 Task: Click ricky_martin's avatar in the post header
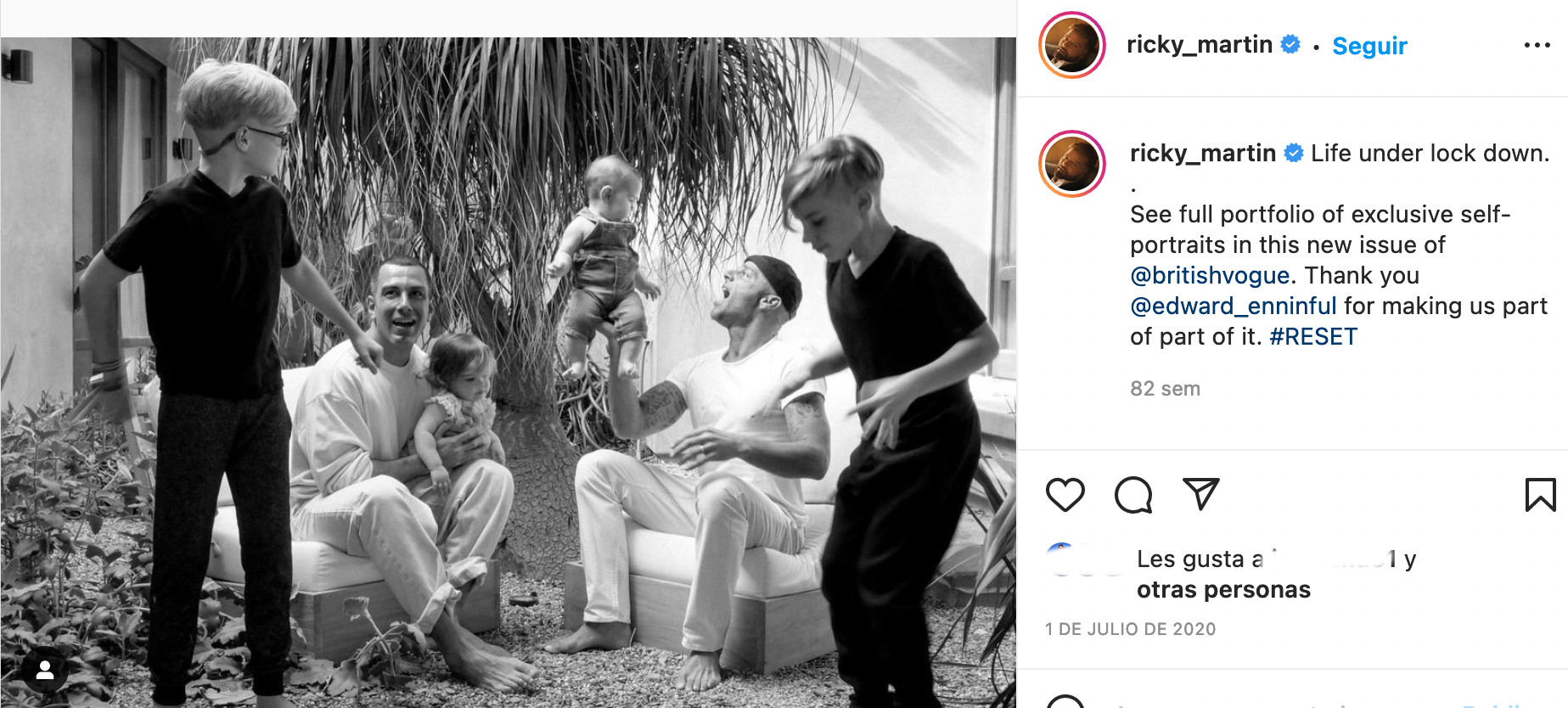coord(1071,45)
